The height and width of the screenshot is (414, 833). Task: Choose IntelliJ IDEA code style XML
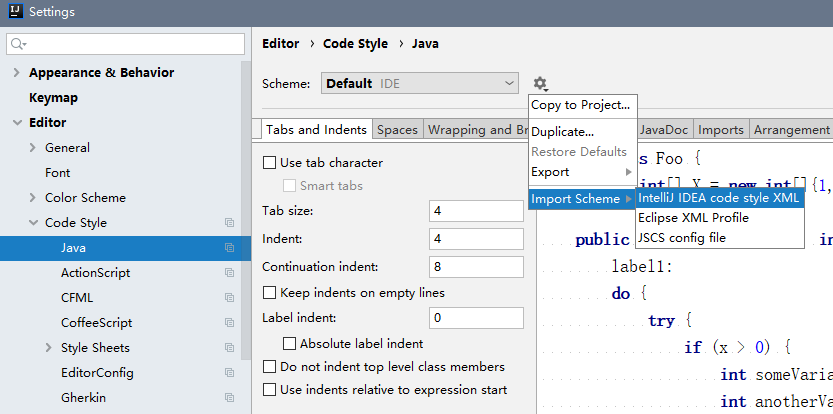(x=720, y=198)
